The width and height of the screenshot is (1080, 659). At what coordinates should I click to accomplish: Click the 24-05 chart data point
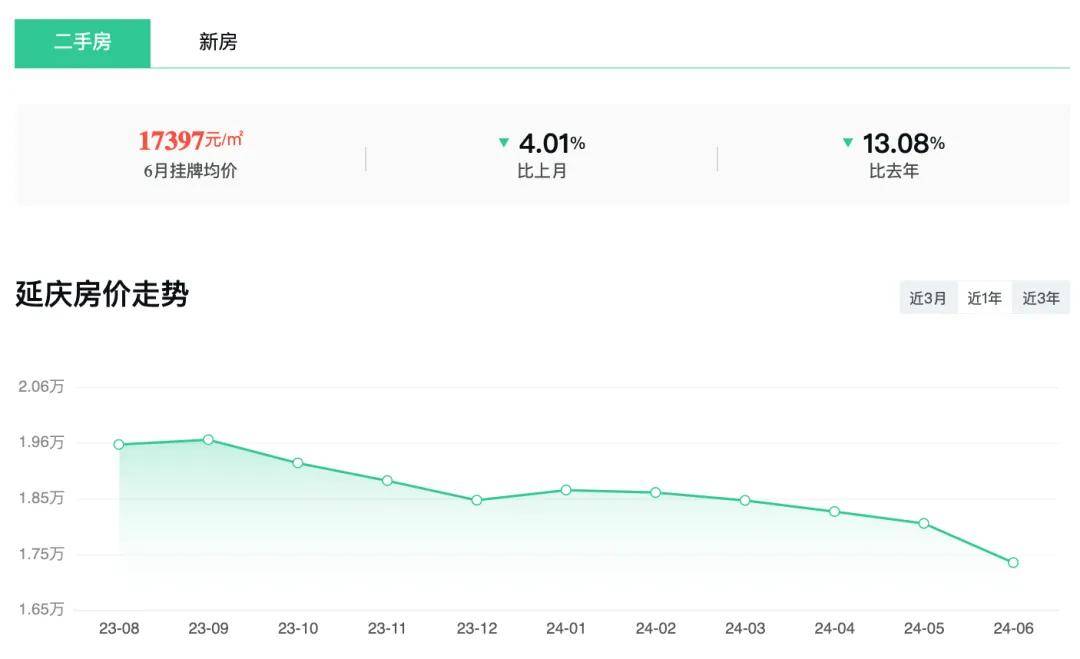click(x=924, y=523)
